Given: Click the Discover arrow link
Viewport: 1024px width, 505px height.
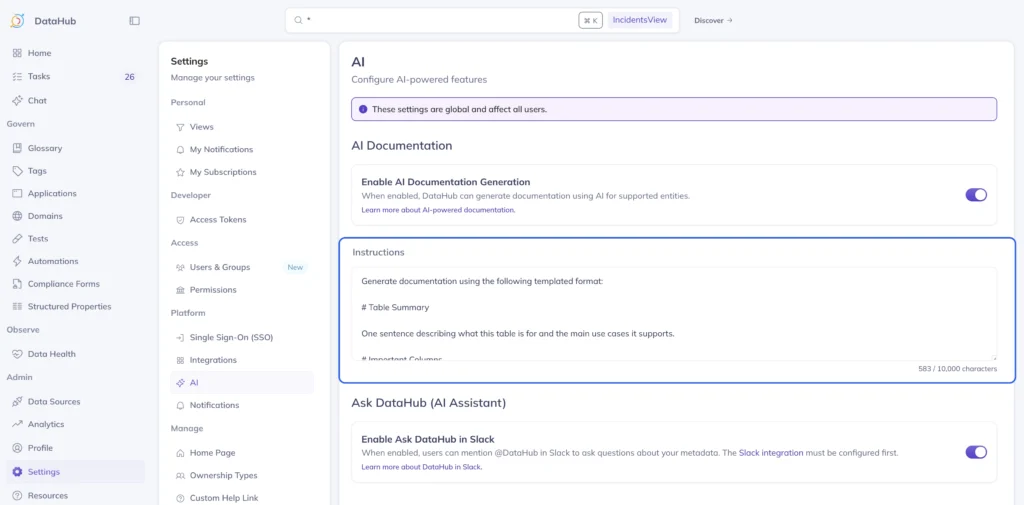Looking at the screenshot, I should coord(713,20).
